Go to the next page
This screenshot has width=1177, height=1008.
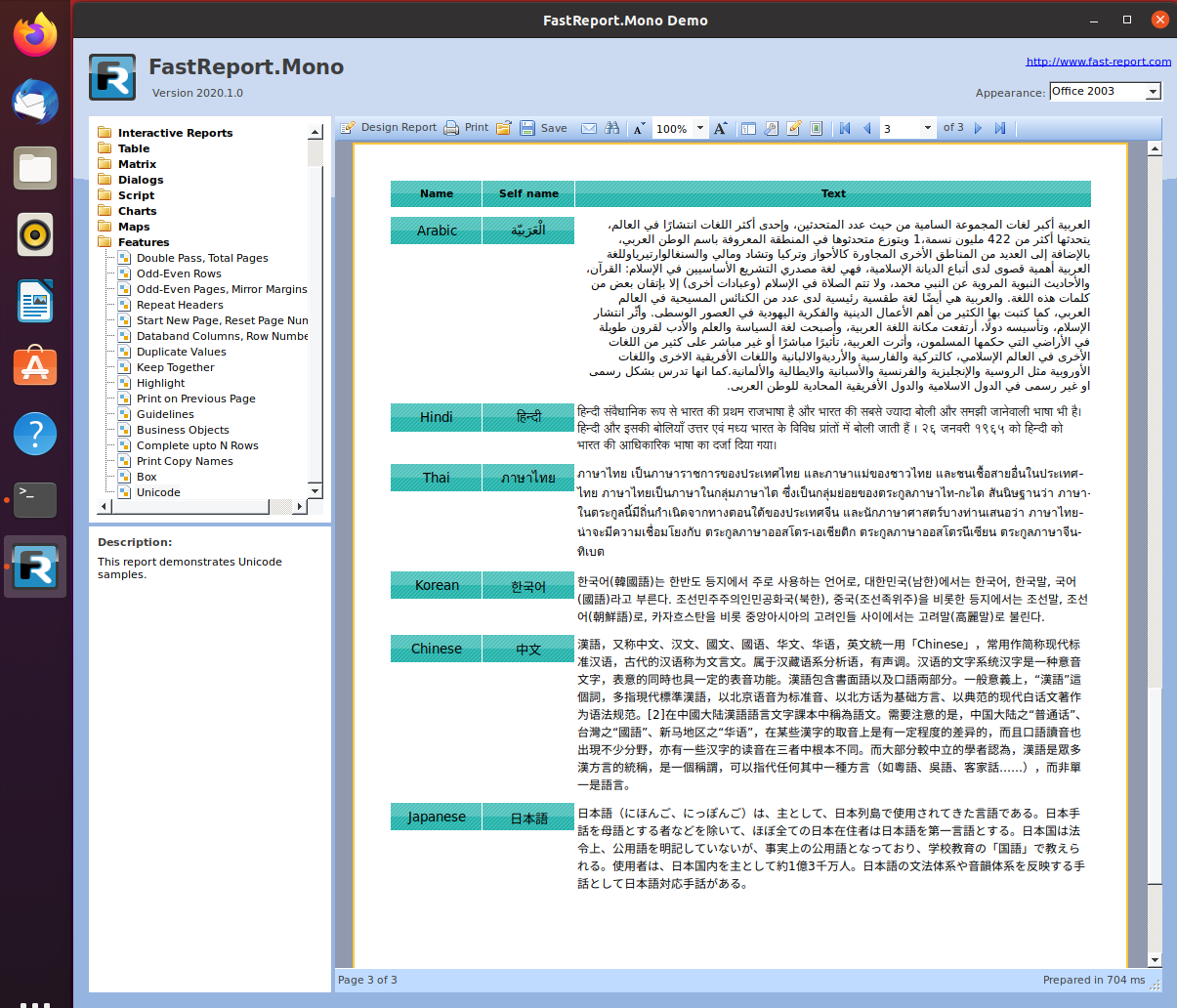[978, 128]
